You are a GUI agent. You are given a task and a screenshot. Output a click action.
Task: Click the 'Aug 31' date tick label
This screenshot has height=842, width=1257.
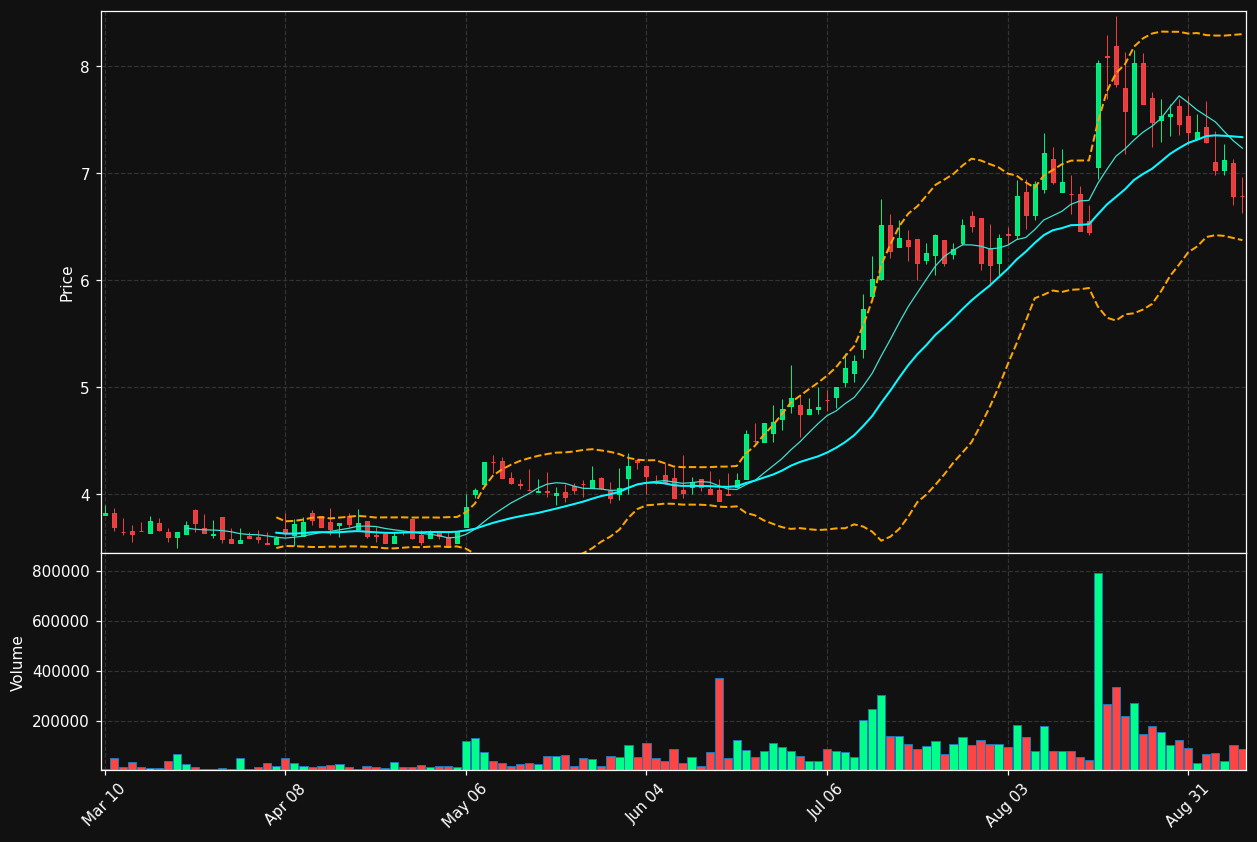point(1188,805)
